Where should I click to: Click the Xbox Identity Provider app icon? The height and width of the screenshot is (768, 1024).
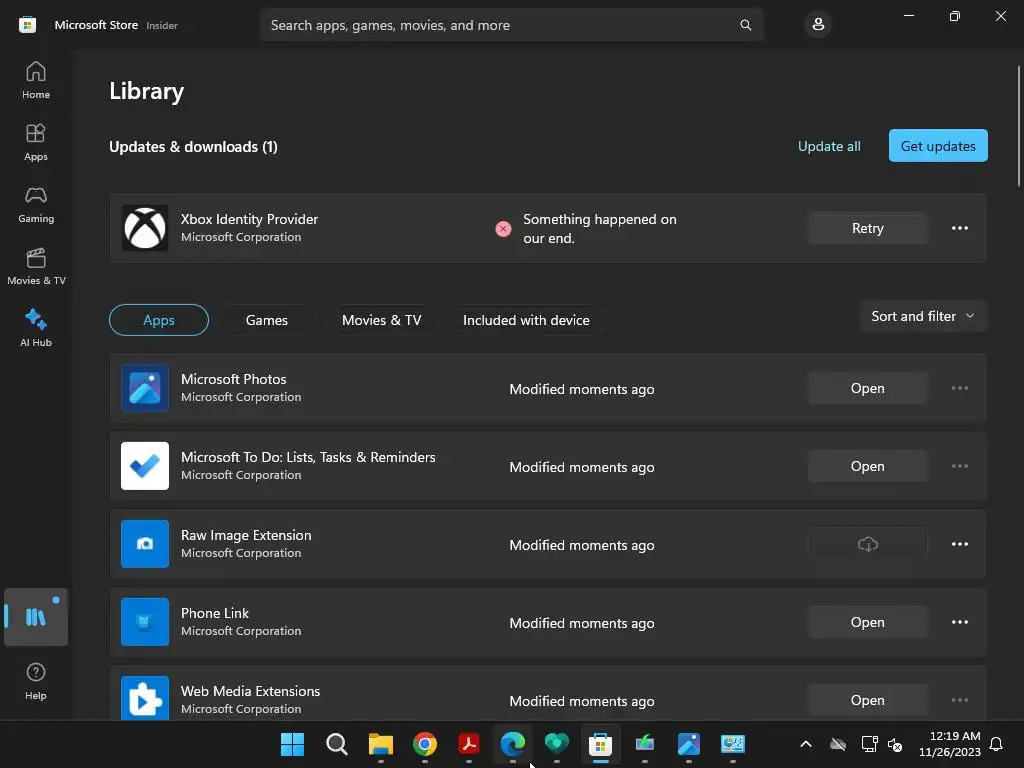pos(145,228)
